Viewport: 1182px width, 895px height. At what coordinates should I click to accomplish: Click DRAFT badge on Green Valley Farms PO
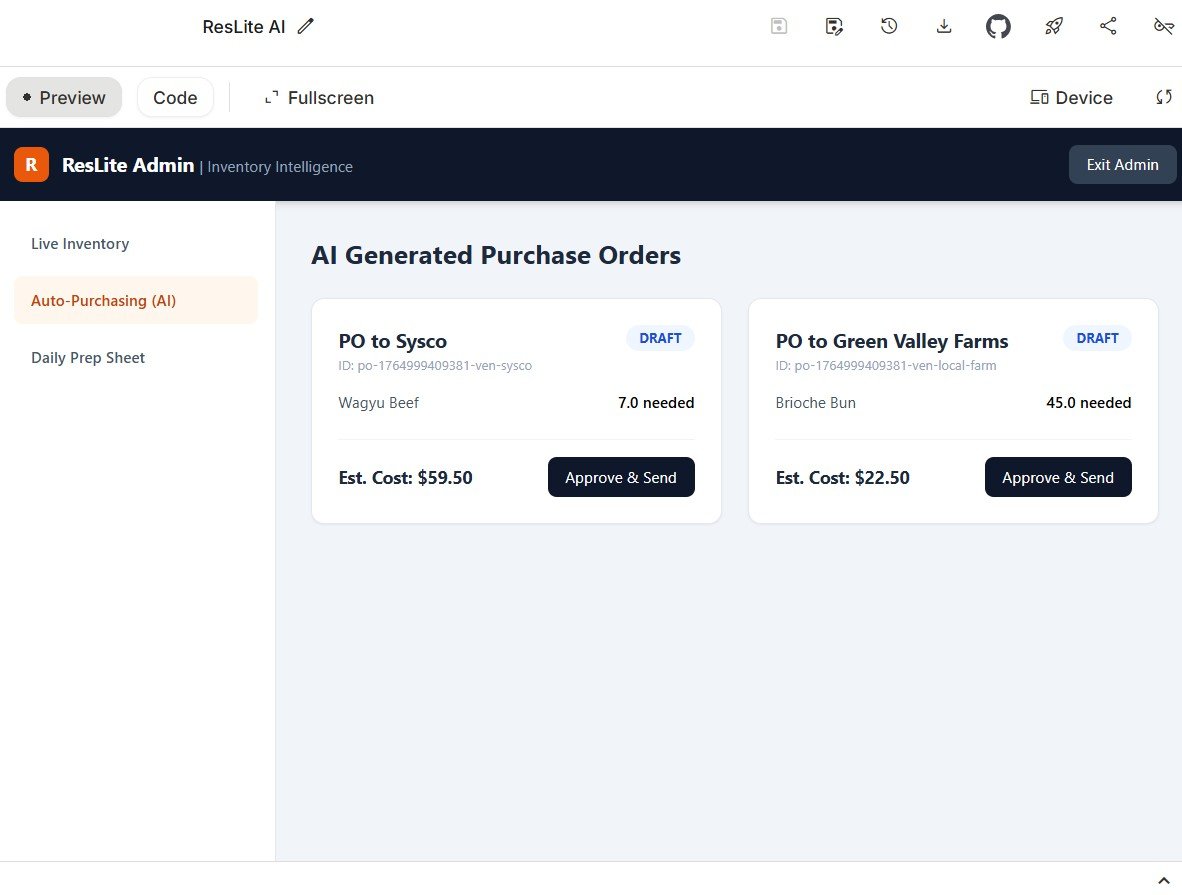tap(1097, 339)
